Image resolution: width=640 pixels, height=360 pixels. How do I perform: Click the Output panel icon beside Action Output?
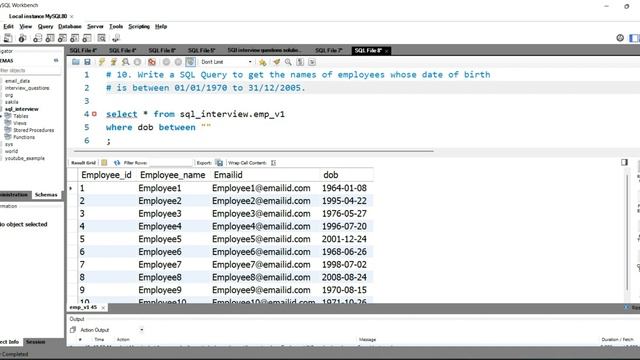(73, 330)
